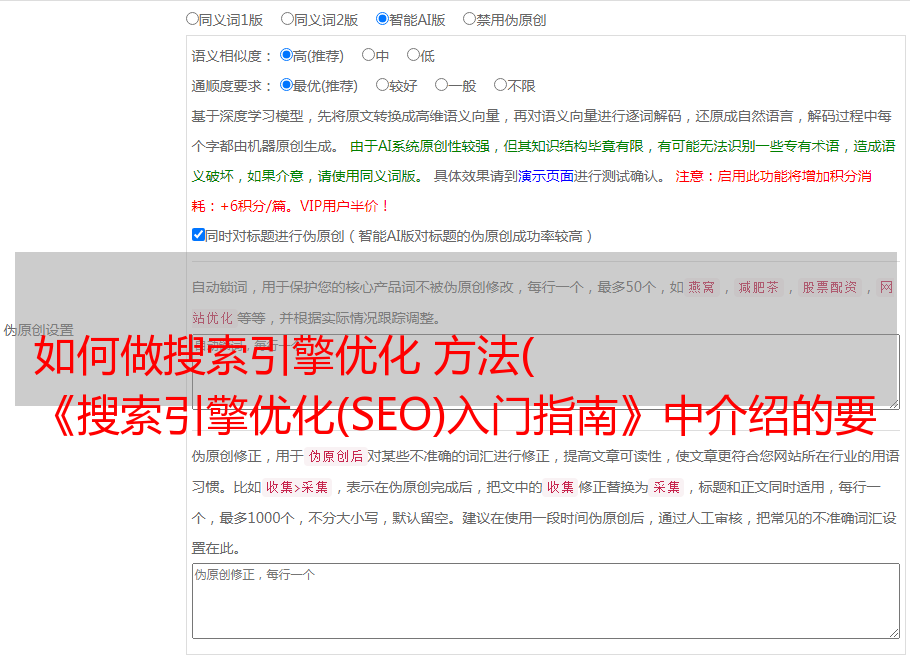Set 语义相似度 to 低
Viewport: 911px width, 658px height.
[x=413, y=55]
